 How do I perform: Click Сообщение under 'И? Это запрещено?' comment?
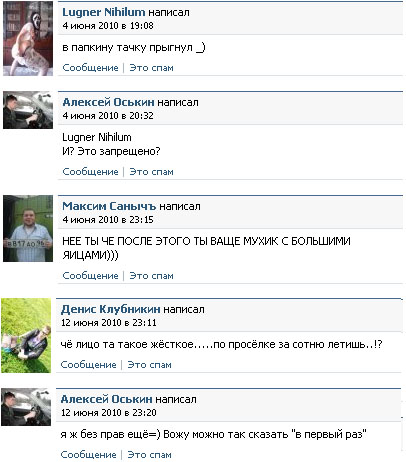click(90, 172)
